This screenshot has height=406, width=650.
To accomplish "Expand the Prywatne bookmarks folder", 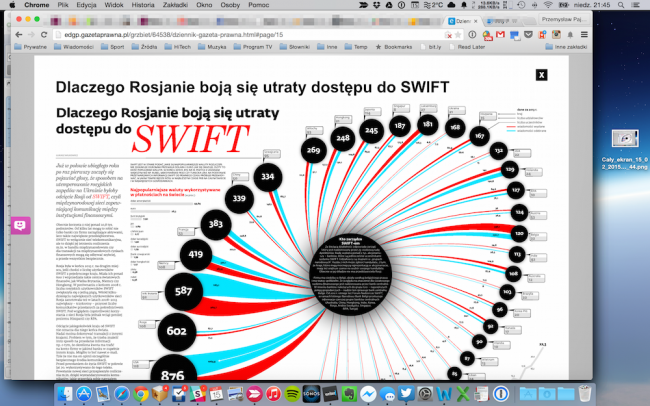I will coord(30,47).
